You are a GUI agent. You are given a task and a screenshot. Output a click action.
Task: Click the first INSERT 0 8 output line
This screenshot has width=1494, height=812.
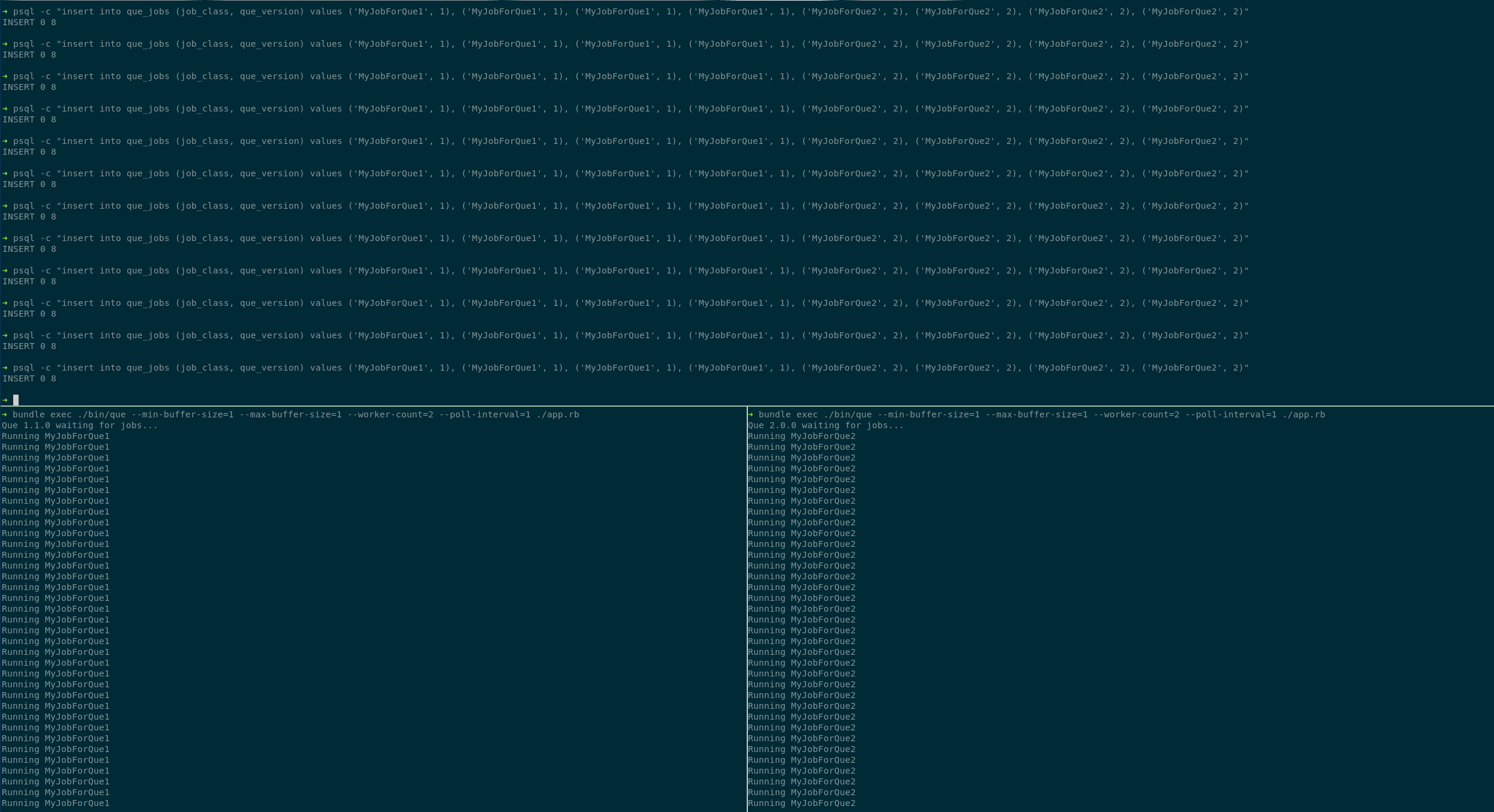point(29,22)
